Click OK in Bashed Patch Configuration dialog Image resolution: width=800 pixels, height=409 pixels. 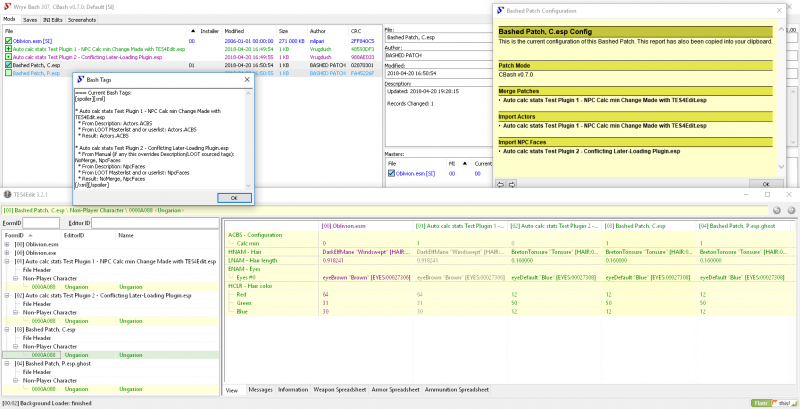766,184
